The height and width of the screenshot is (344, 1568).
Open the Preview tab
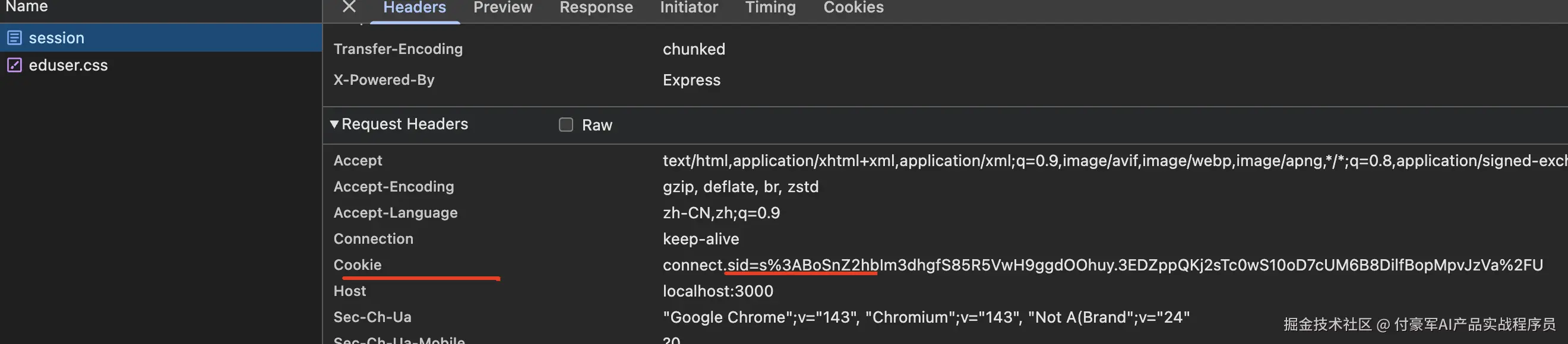pyautogui.click(x=503, y=7)
